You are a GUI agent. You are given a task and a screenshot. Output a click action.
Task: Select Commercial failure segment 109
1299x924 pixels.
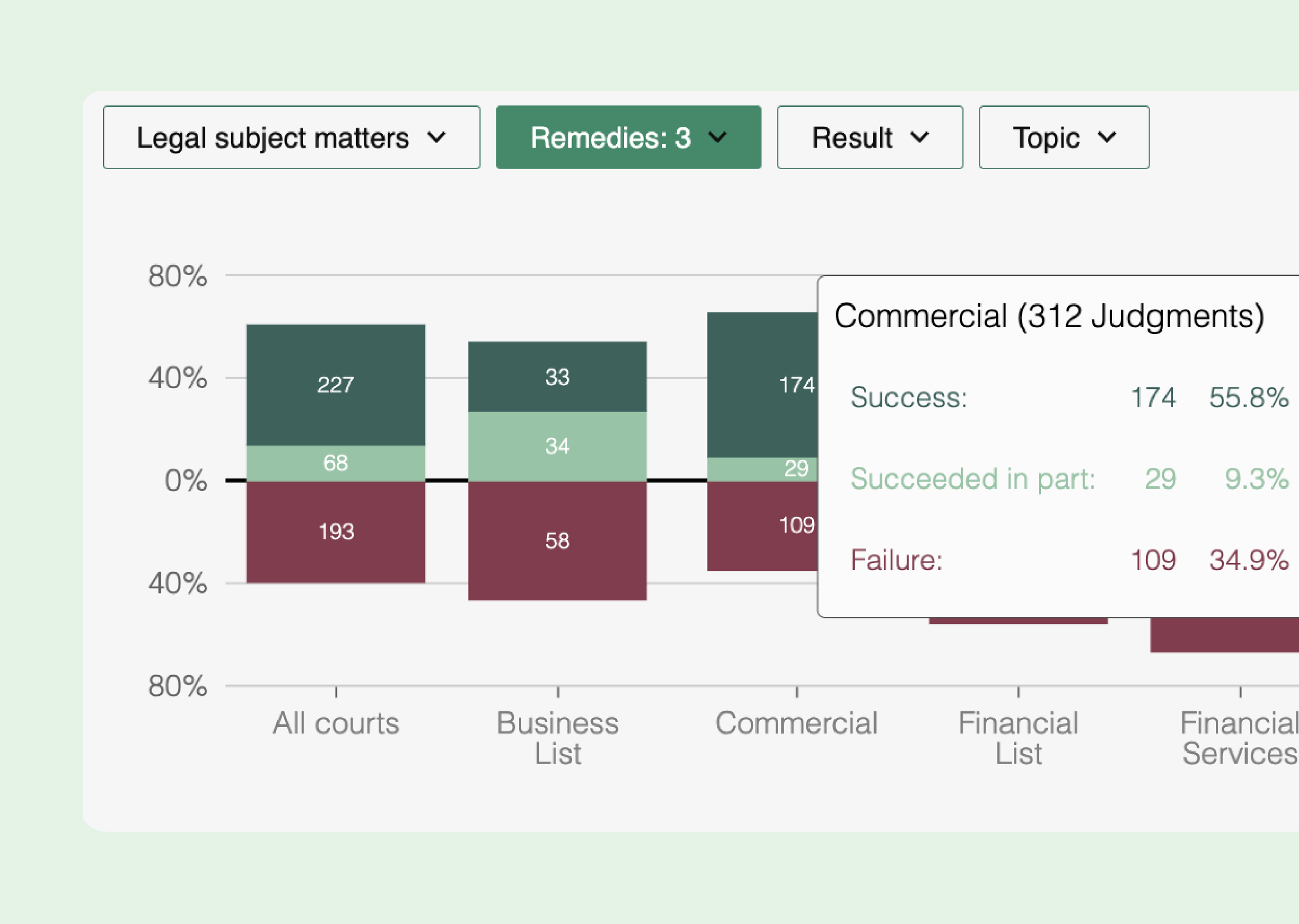tap(762, 526)
